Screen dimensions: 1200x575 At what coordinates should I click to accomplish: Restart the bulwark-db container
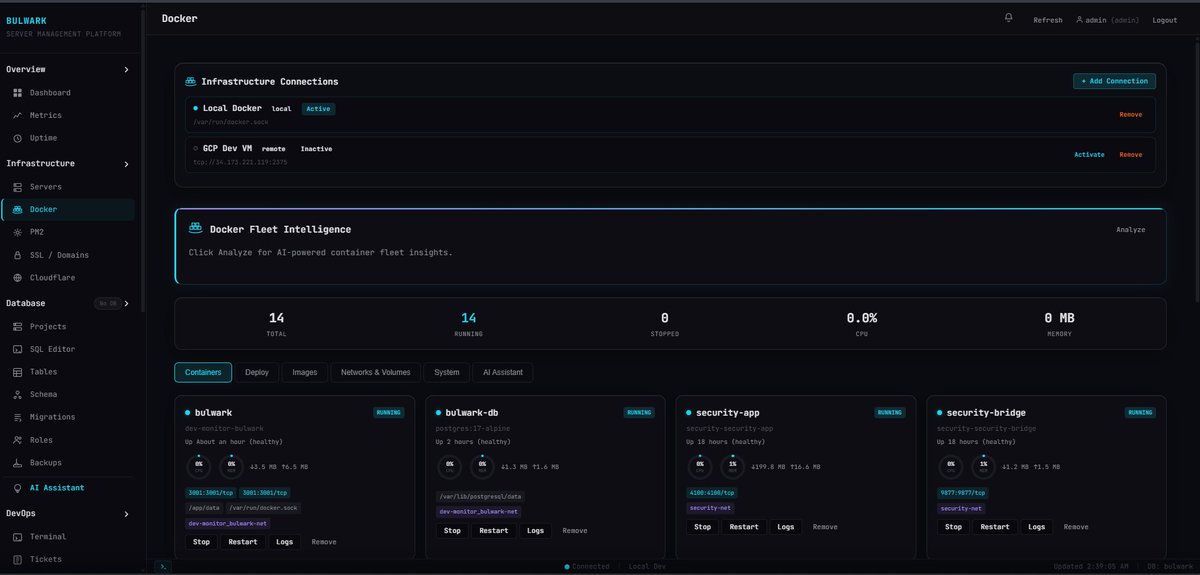click(493, 530)
